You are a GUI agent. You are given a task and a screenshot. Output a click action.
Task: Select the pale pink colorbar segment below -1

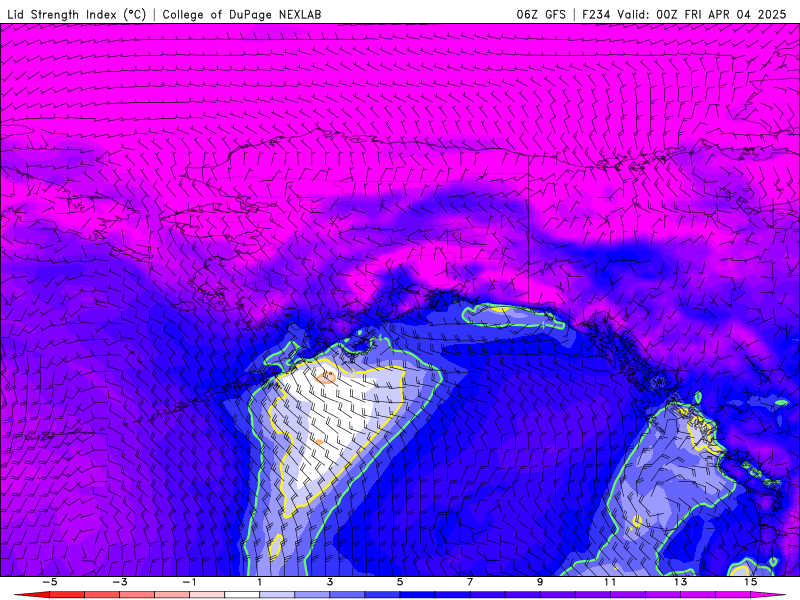point(207,595)
